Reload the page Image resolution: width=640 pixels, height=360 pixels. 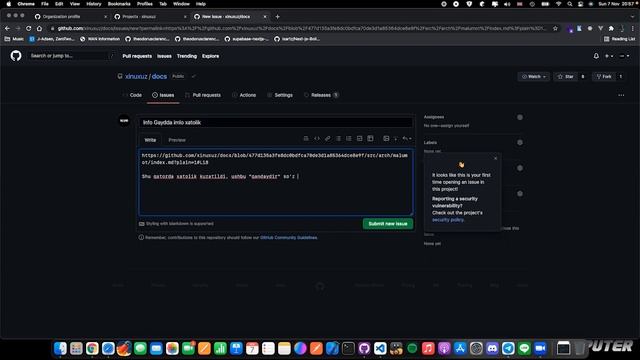(29, 29)
